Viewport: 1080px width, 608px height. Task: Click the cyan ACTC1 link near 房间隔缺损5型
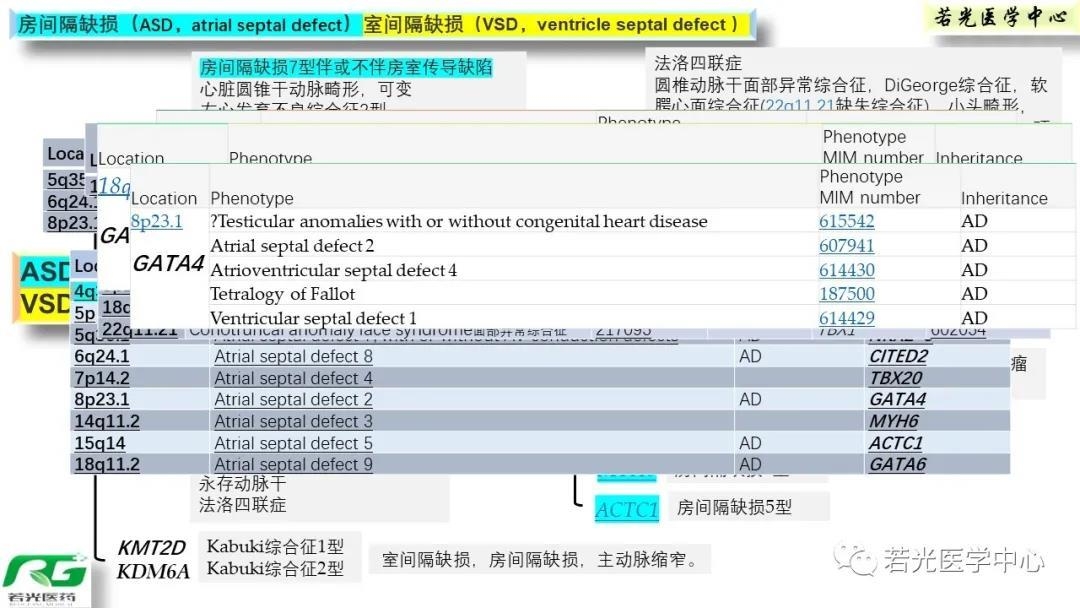tap(627, 510)
